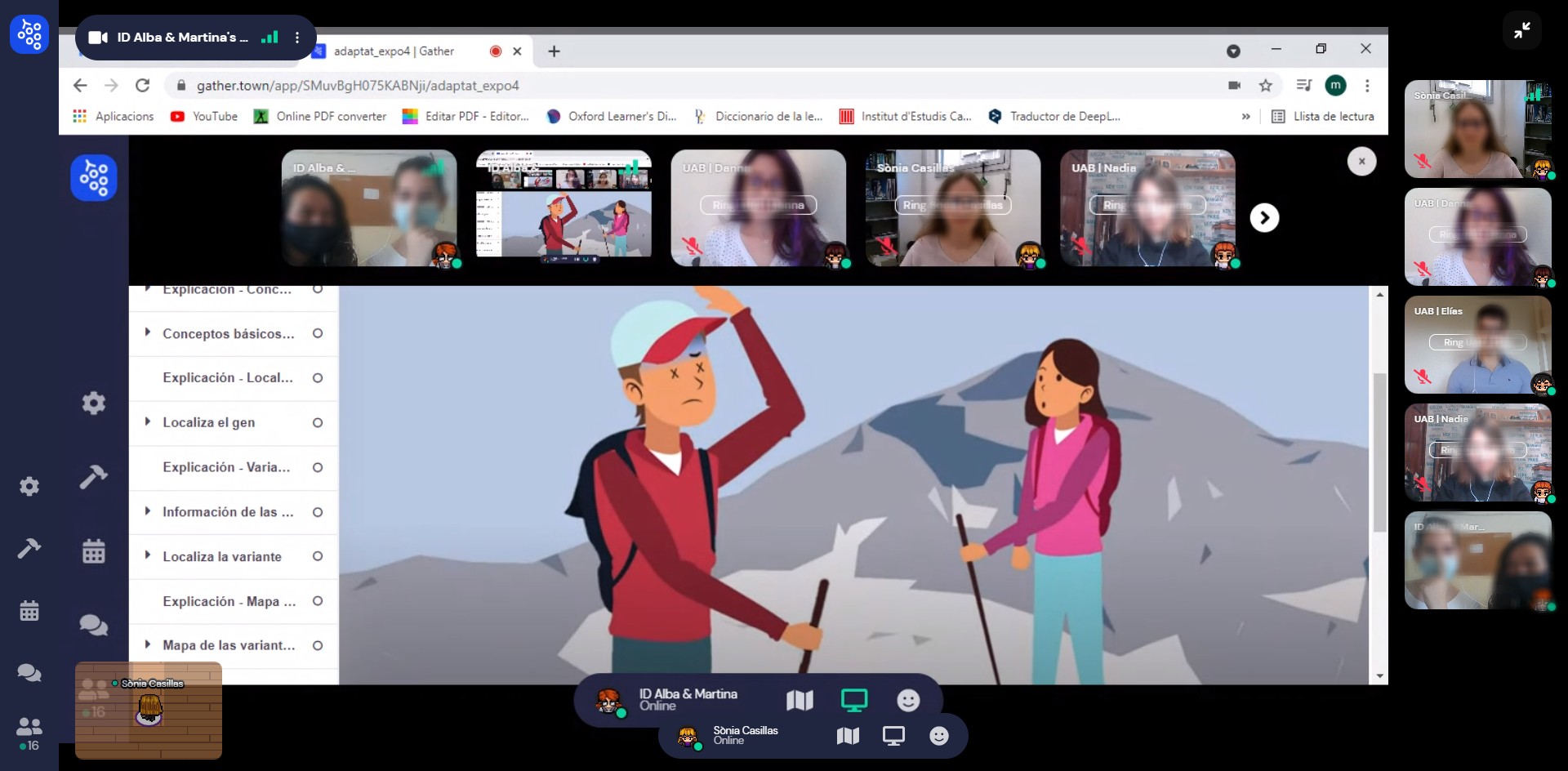The image size is (1568, 771).
Task: Open the ID Alba & Martina's call options menu
Action: pyautogui.click(x=297, y=38)
